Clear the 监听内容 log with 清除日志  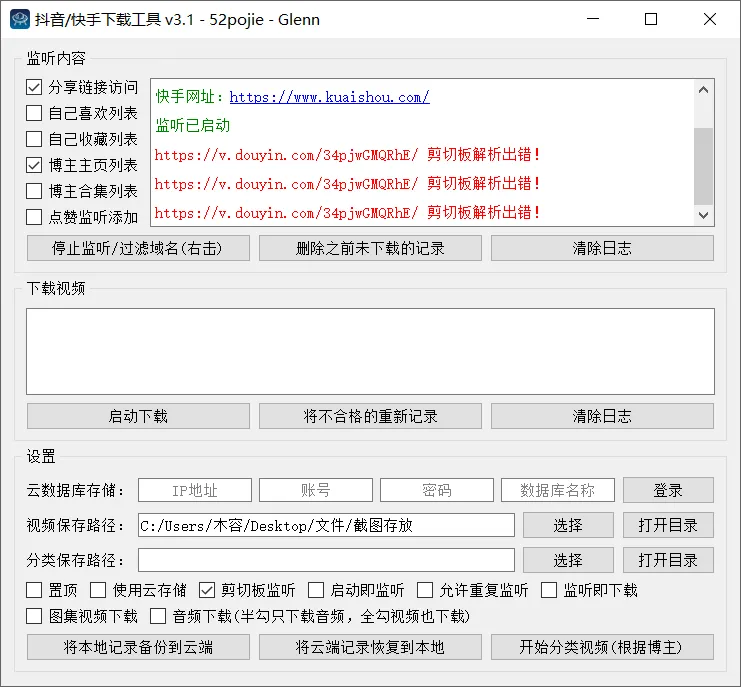click(602, 248)
